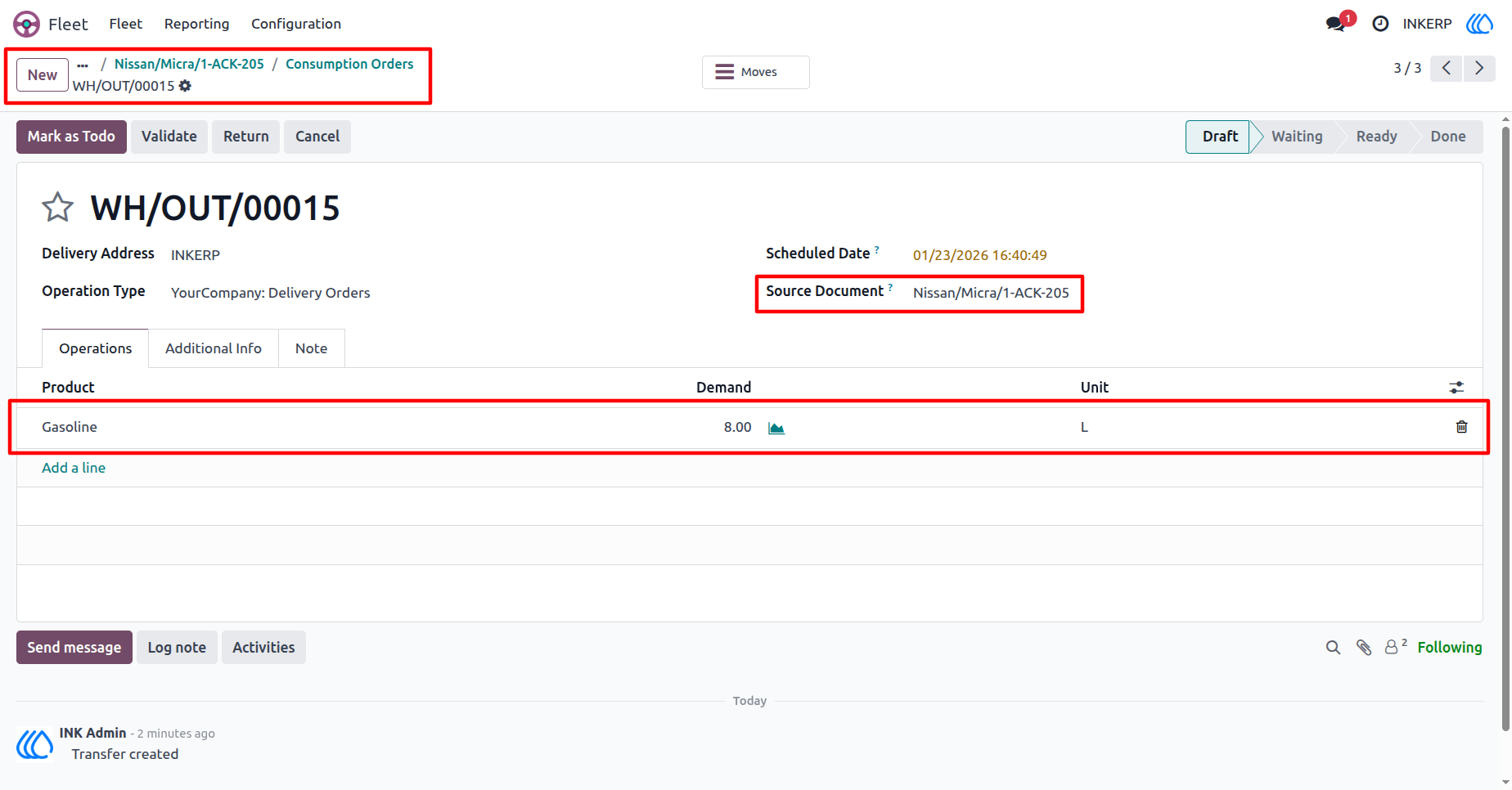Open the user avatar menu
The width and height of the screenshot is (1512, 790).
click(x=1479, y=24)
